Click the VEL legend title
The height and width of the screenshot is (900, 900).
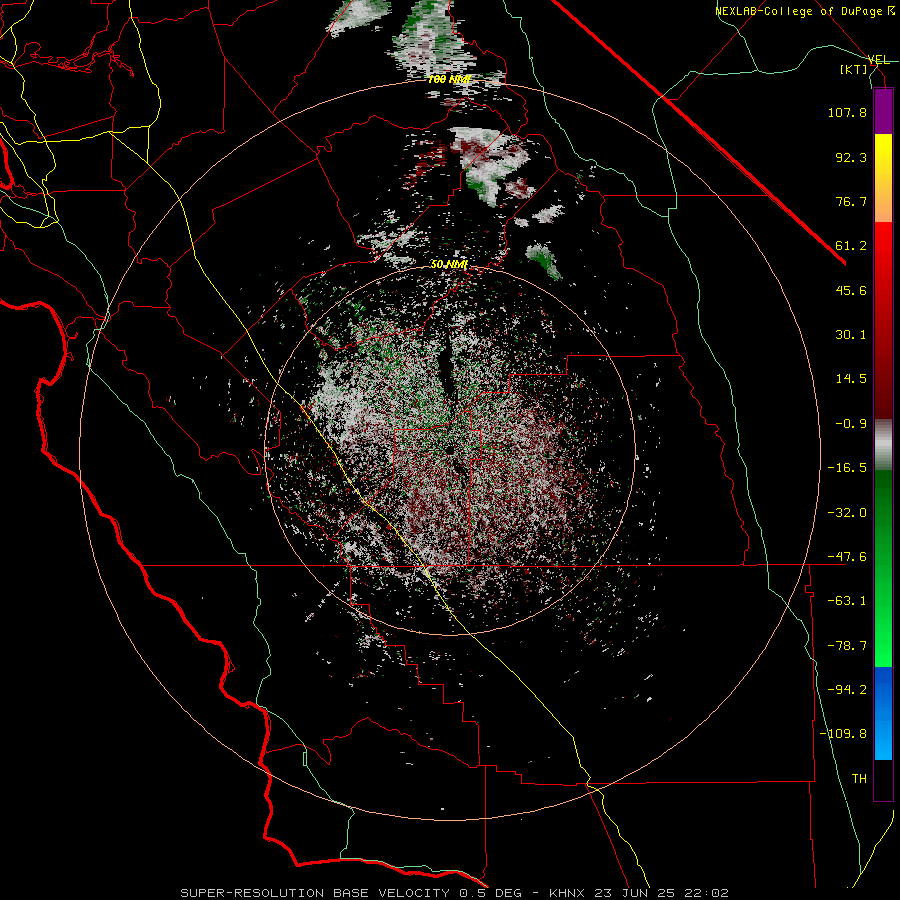coord(878,60)
